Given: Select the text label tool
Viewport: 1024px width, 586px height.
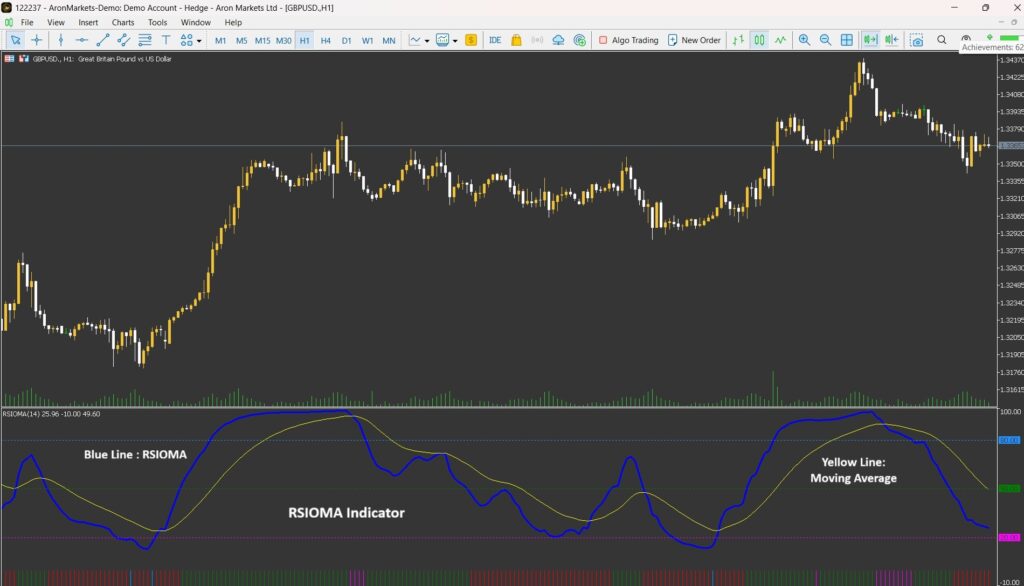Looking at the screenshot, I should point(166,40).
